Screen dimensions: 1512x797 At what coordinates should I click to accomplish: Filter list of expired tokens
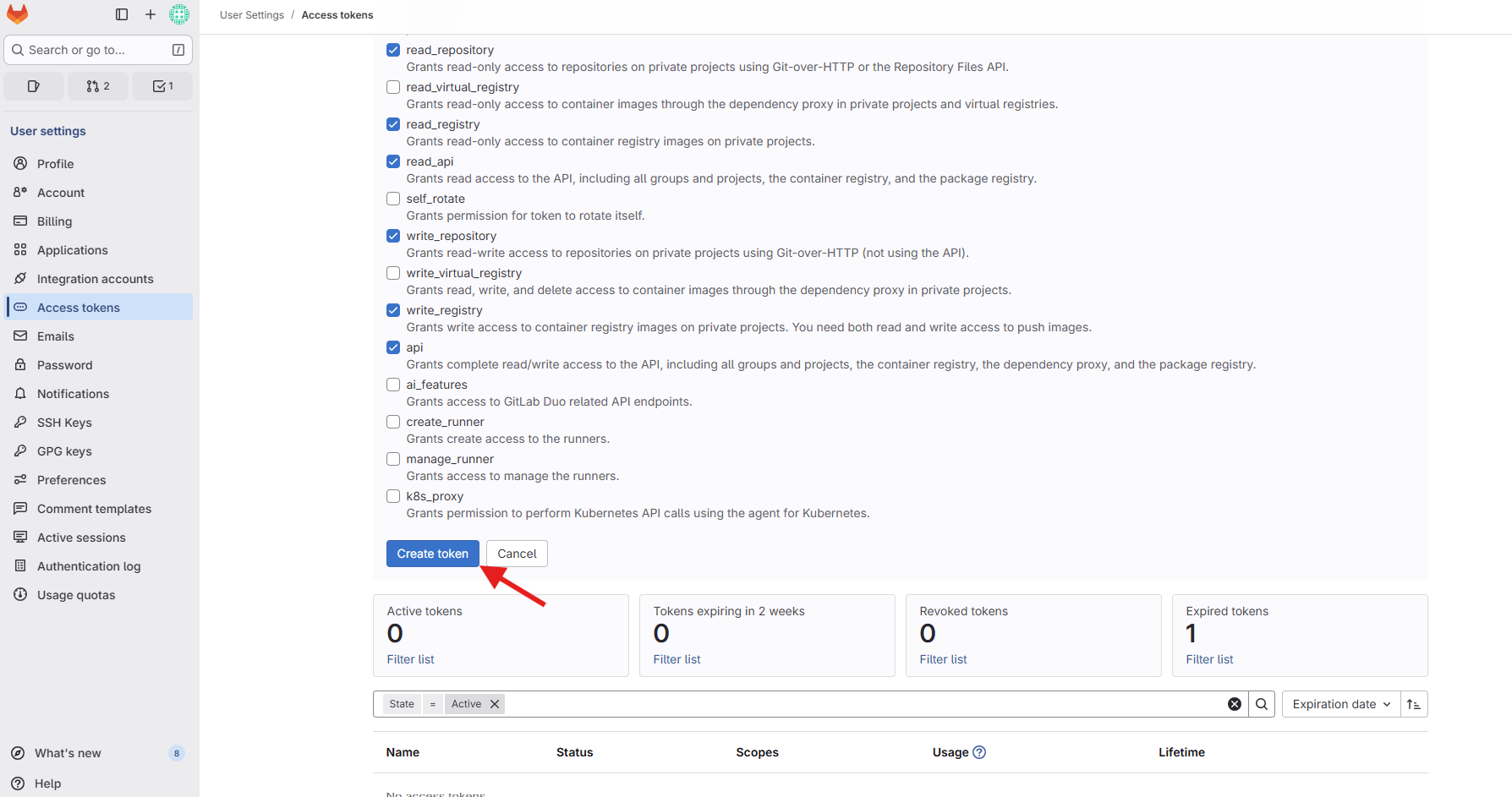[x=1209, y=659]
